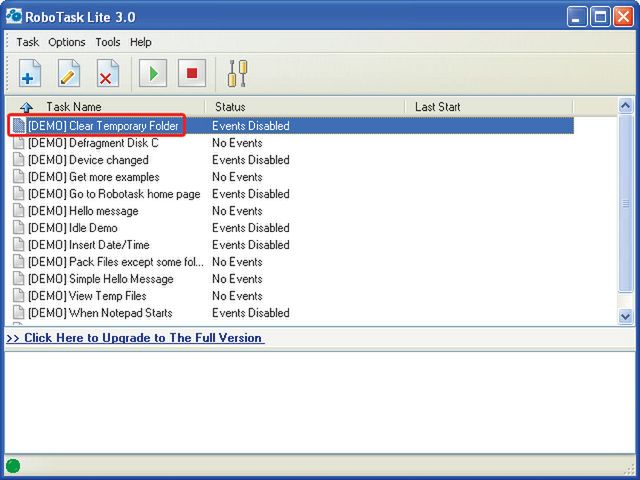Viewport: 640px width, 480px height.
Task: Click the Edit Task pencil icon
Action: click(69, 73)
